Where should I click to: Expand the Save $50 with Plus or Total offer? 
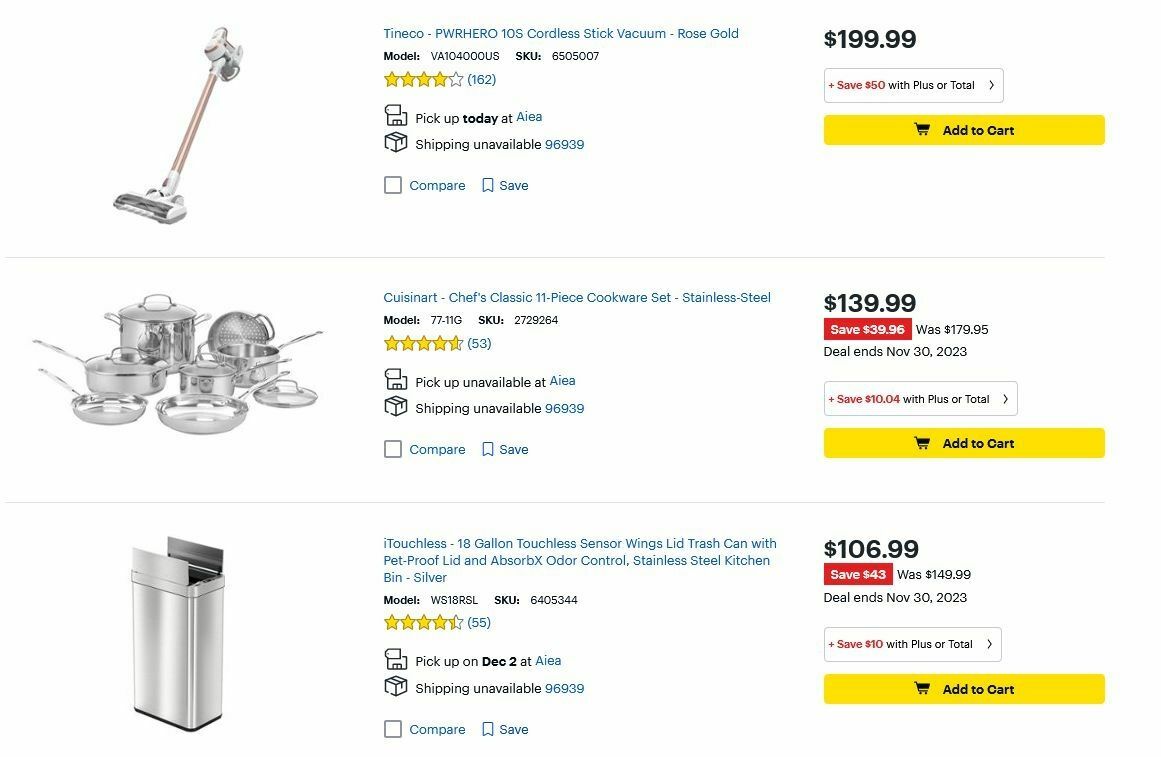tap(912, 85)
